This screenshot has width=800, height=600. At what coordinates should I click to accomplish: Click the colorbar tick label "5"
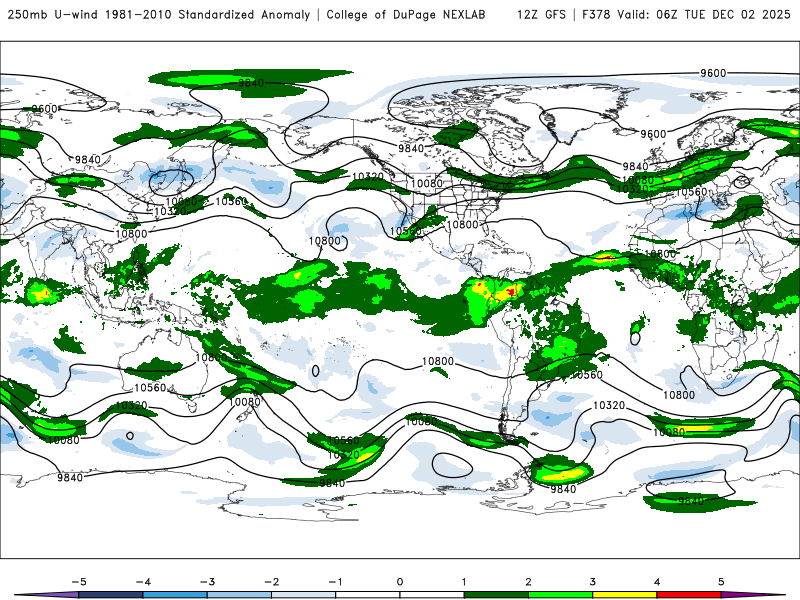721,582
